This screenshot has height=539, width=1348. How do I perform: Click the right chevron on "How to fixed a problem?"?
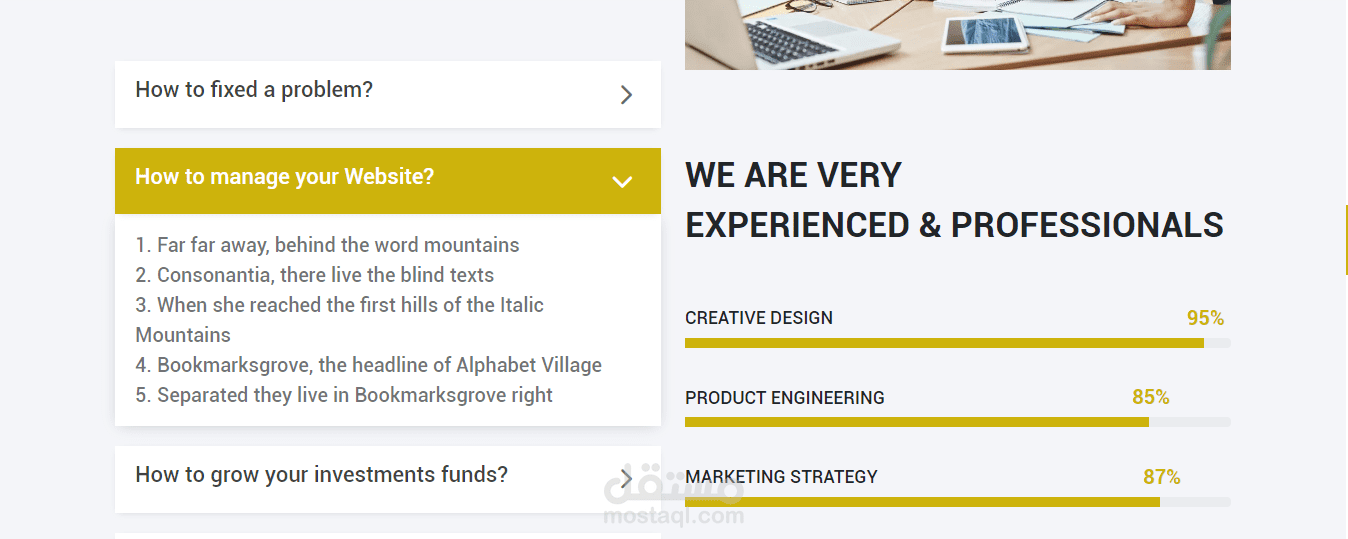pos(626,95)
